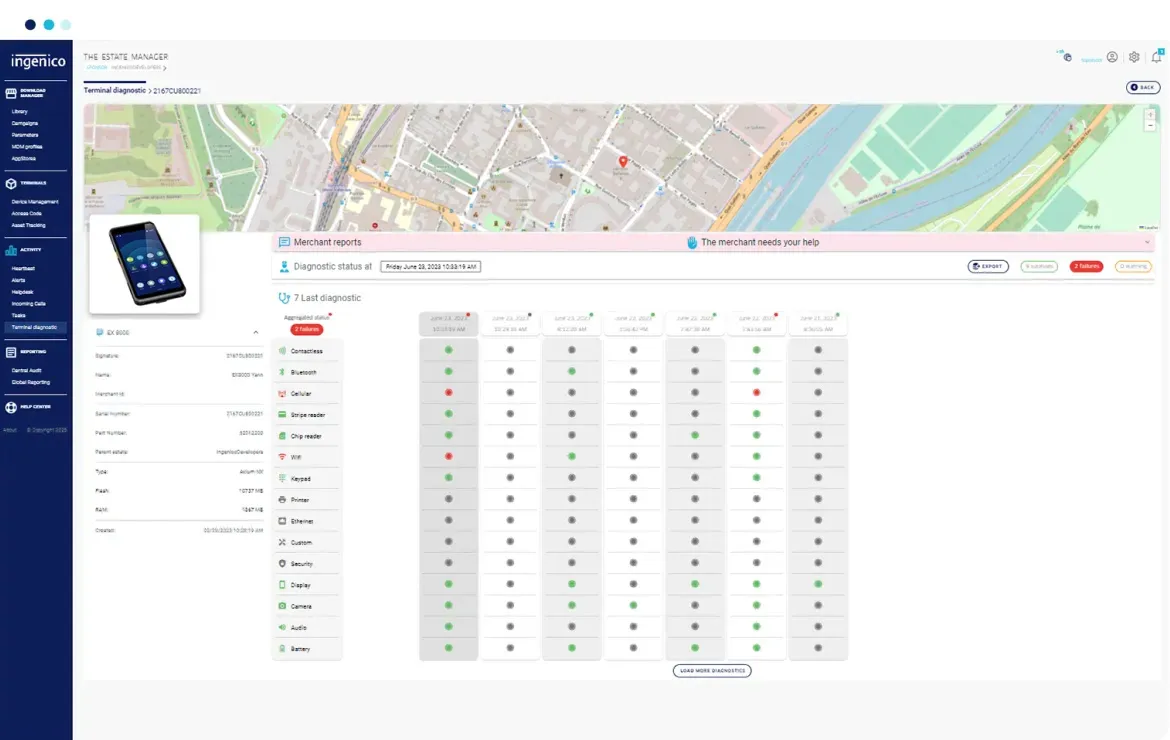Open the Diagnostic status date picker
The image size is (1170, 740).
[431, 267]
